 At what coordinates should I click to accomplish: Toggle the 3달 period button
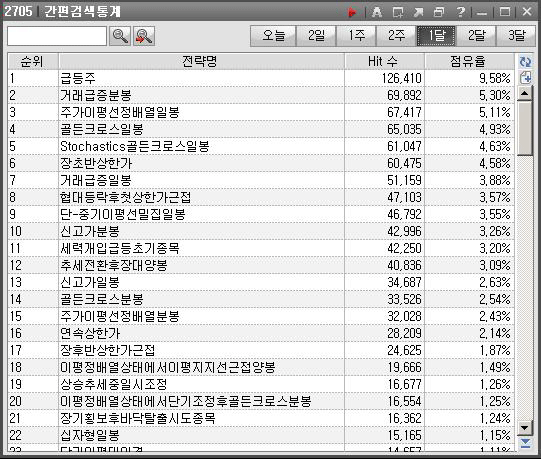pos(516,36)
